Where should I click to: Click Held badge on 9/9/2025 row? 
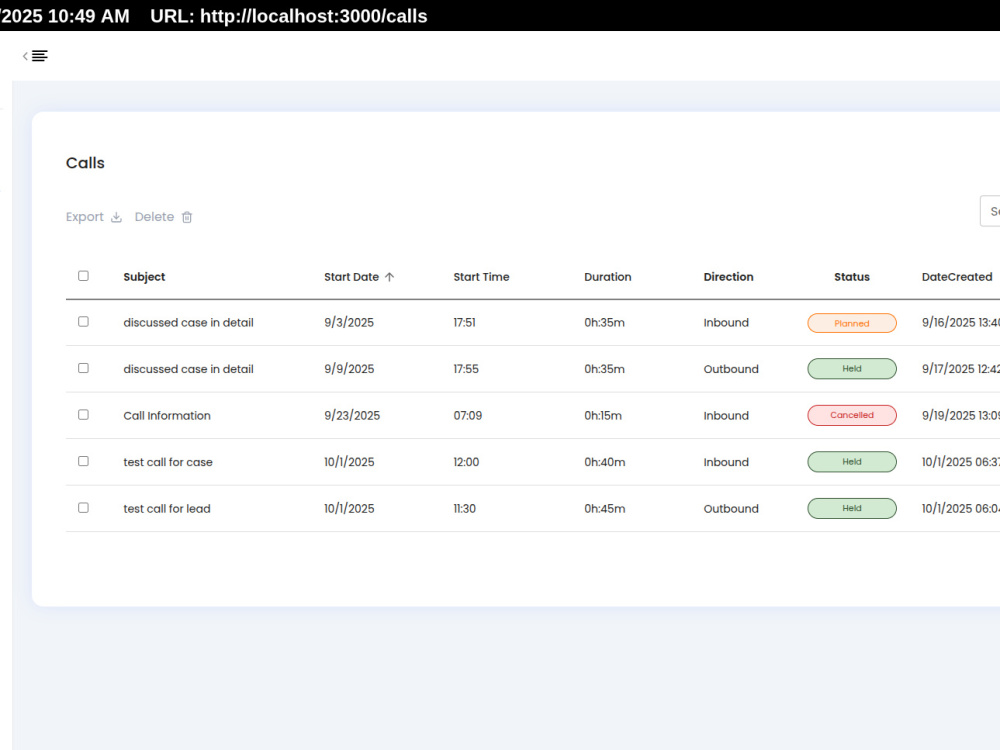point(852,369)
